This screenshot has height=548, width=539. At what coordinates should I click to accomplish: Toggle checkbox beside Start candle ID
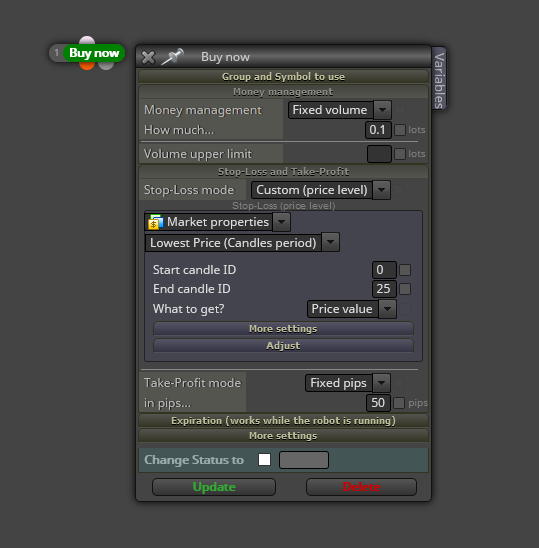[405, 270]
